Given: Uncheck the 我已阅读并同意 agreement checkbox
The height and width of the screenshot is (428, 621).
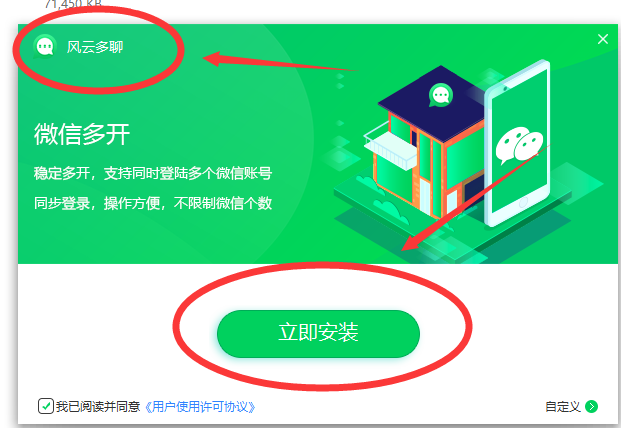Looking at the screenshot, I should coord(46,406).
